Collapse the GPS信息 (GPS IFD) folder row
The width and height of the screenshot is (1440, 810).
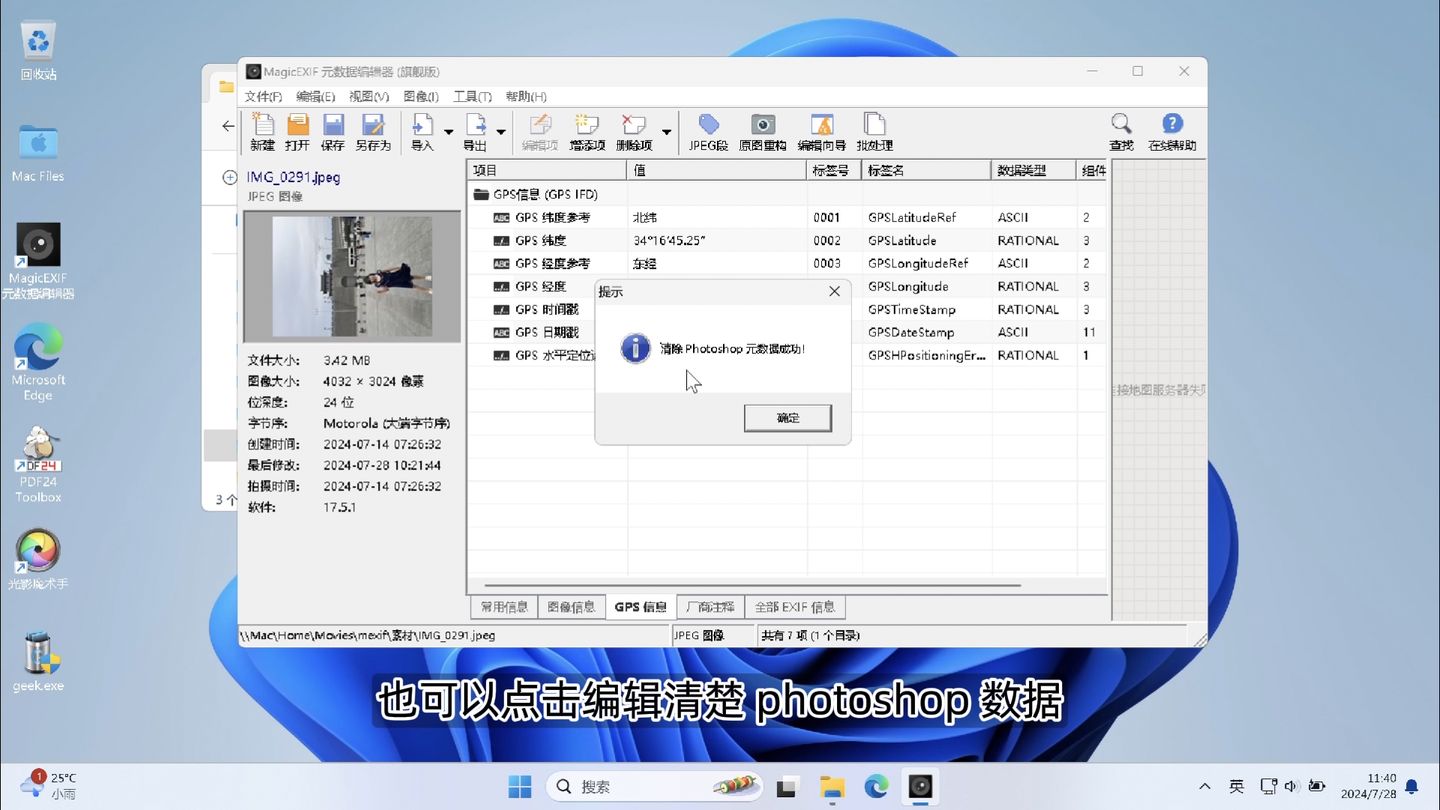pyautogui.click(x=481, y=194)
